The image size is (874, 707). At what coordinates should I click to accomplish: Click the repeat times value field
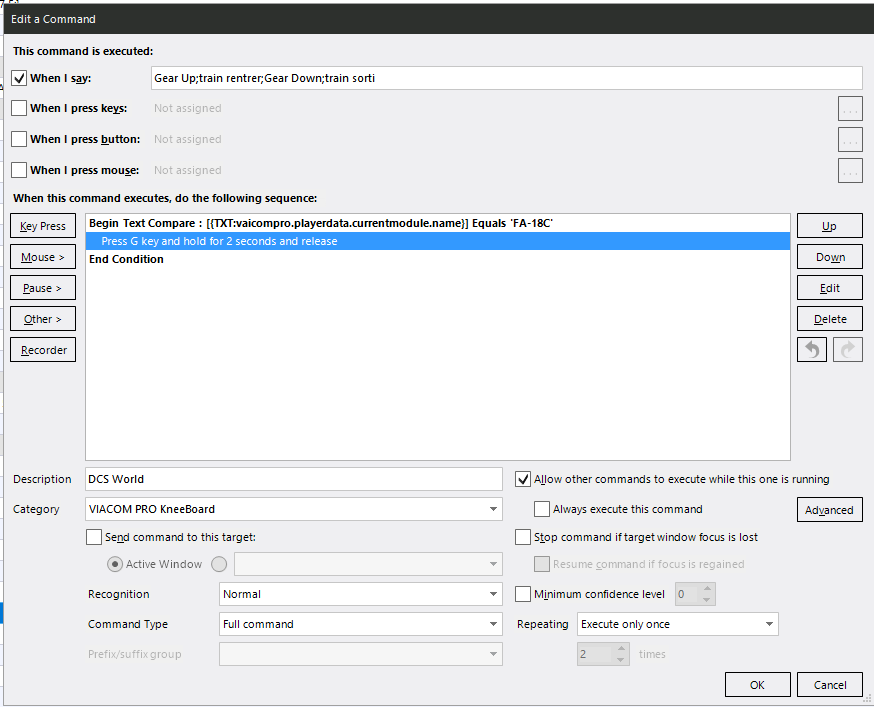595,654
